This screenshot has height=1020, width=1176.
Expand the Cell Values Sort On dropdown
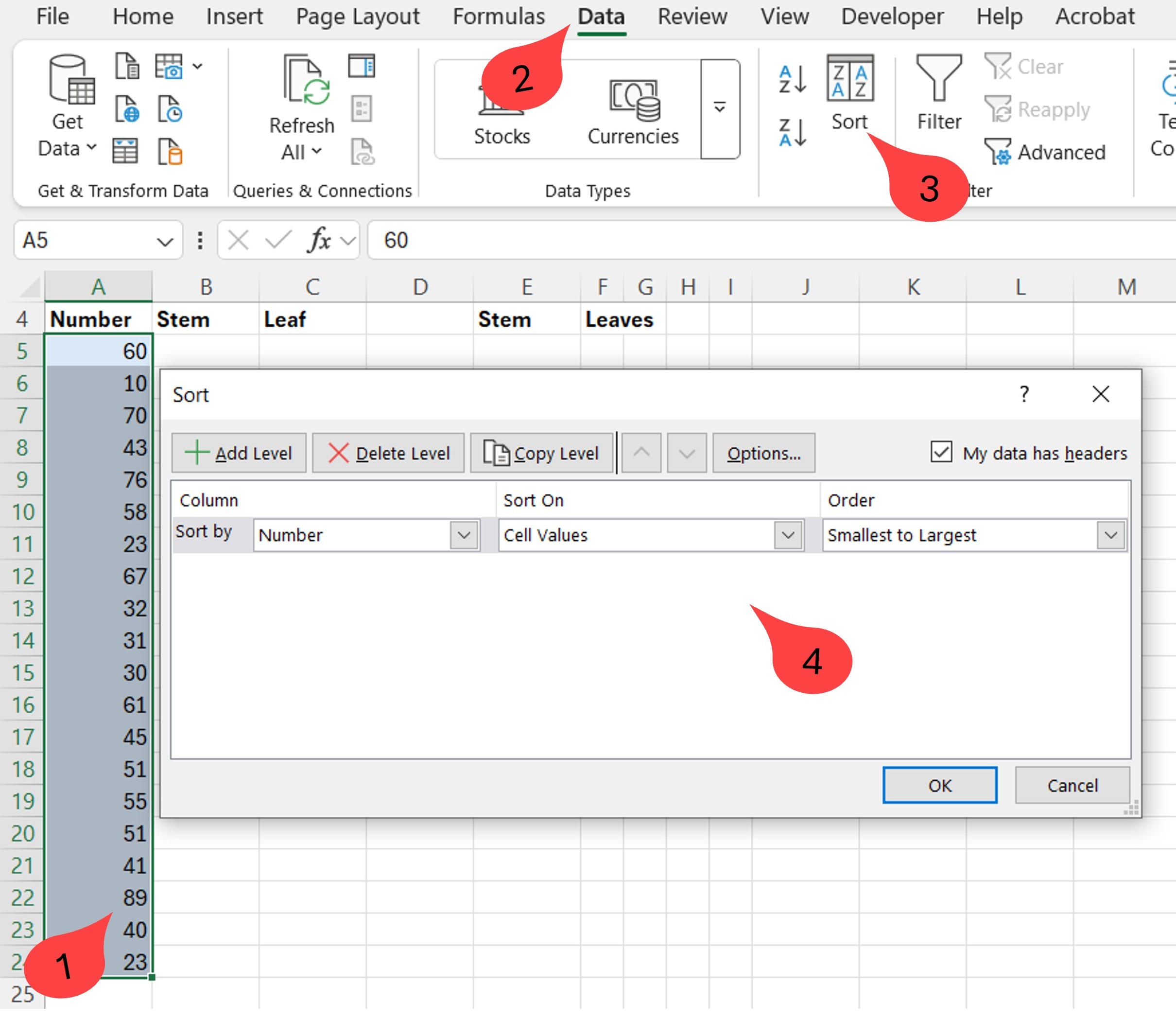pos(789,535)
